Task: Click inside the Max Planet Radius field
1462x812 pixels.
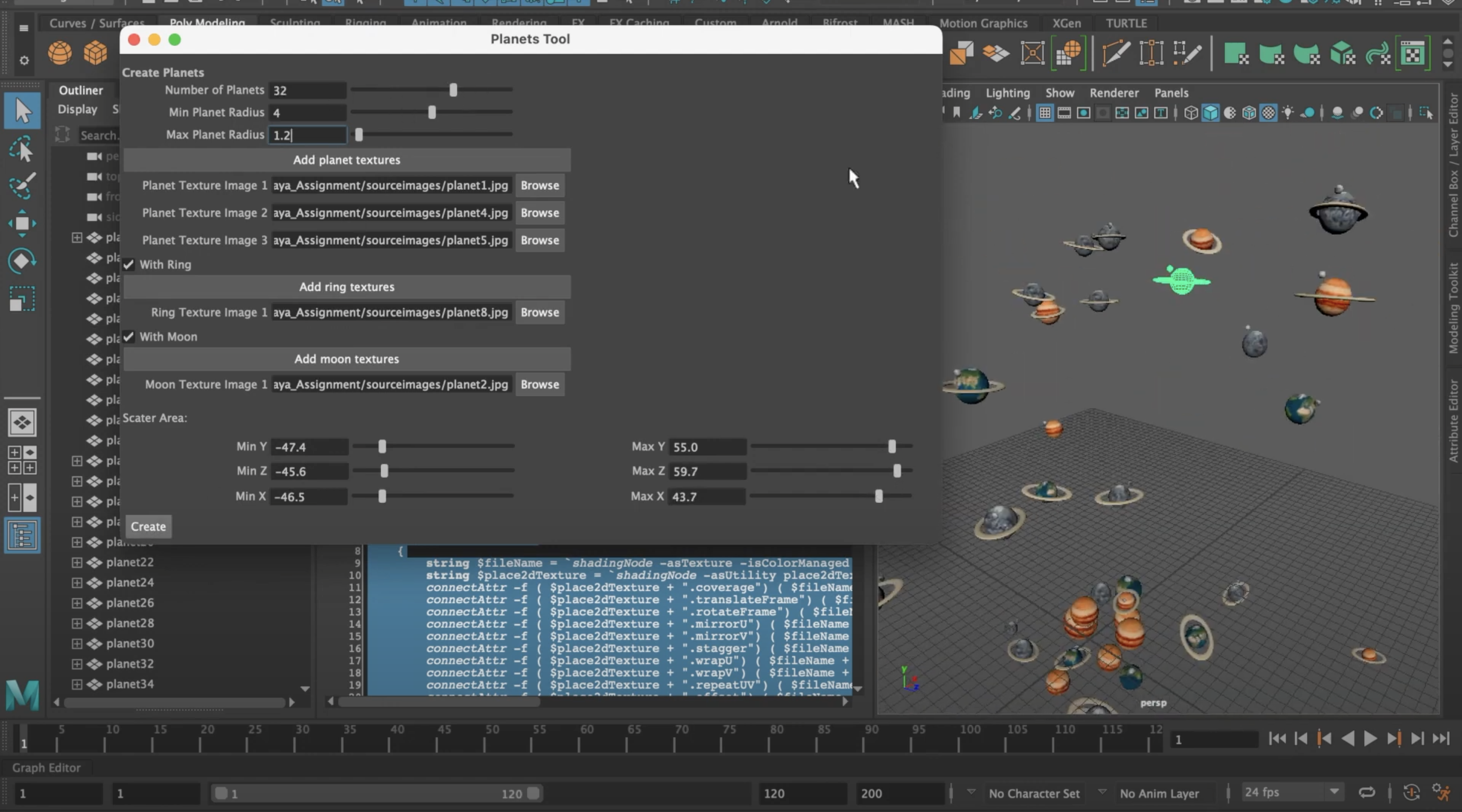Action: tap(308, 135)
